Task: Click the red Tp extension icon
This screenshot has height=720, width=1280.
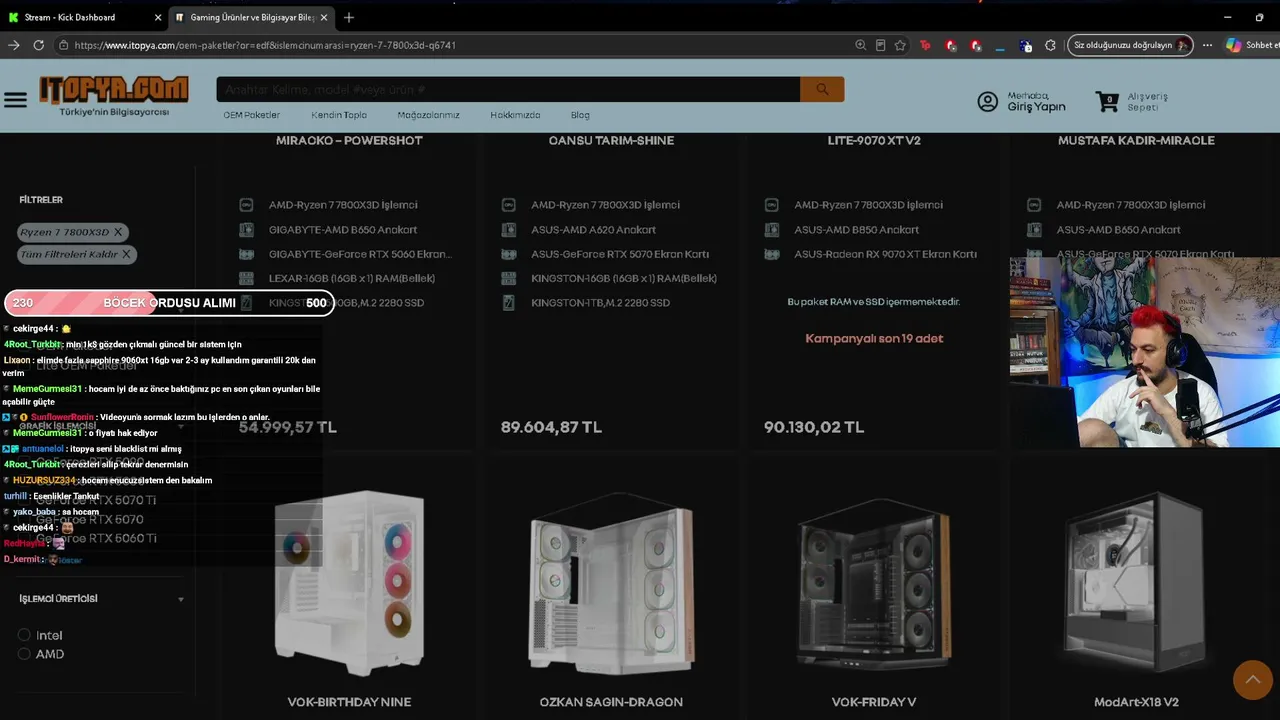Action: click(x=925, y=45)
